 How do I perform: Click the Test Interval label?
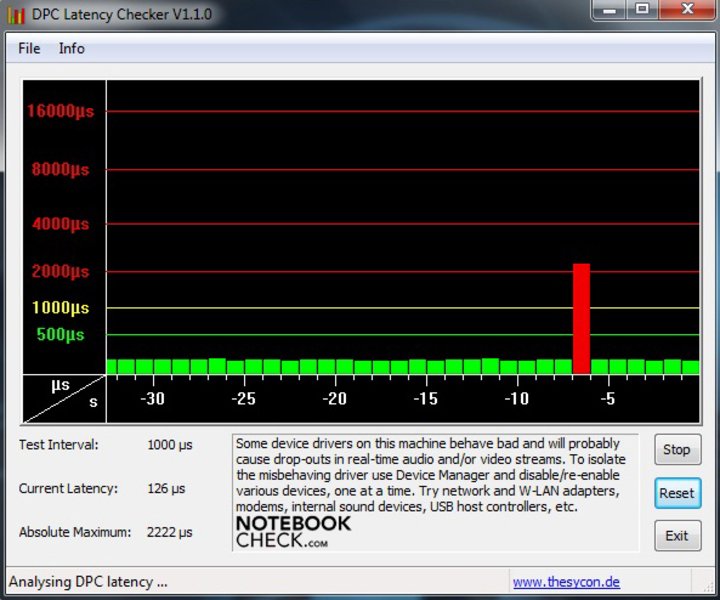[58, 445]
